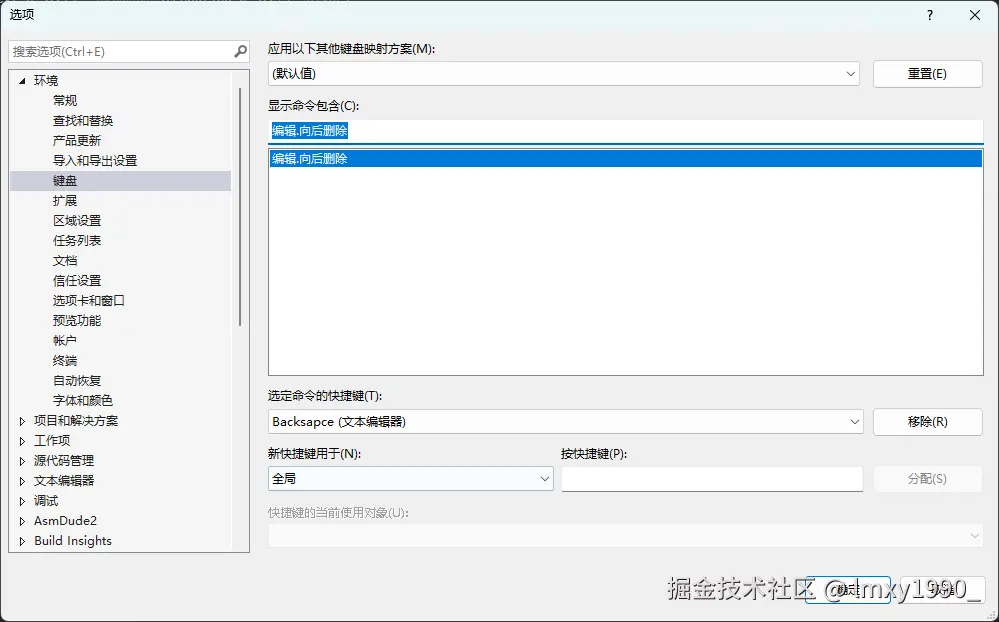Viewport: 999px width, 622px height.
Task: Click the 项目和解决方案 tree label
Action: [76, 421]
